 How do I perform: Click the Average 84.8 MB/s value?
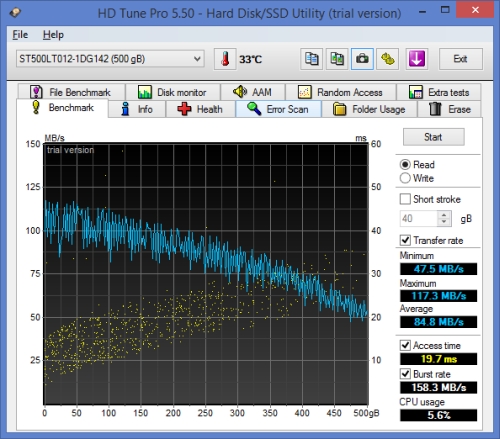pyautogui.click(x=438, y=322)
